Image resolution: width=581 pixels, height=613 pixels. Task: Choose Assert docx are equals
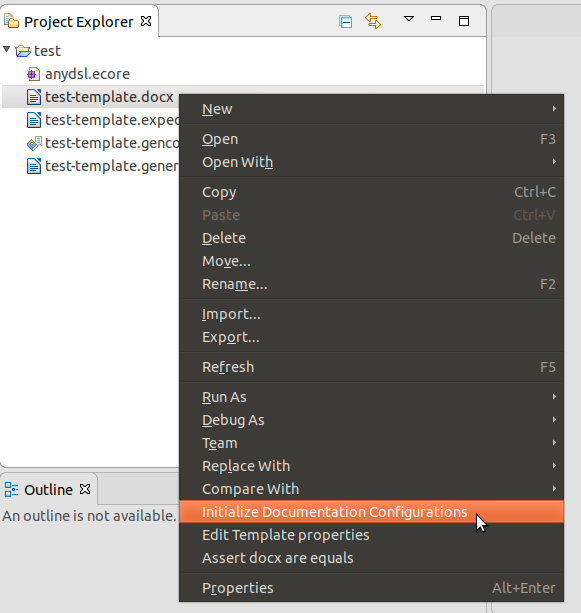(371, 558)
